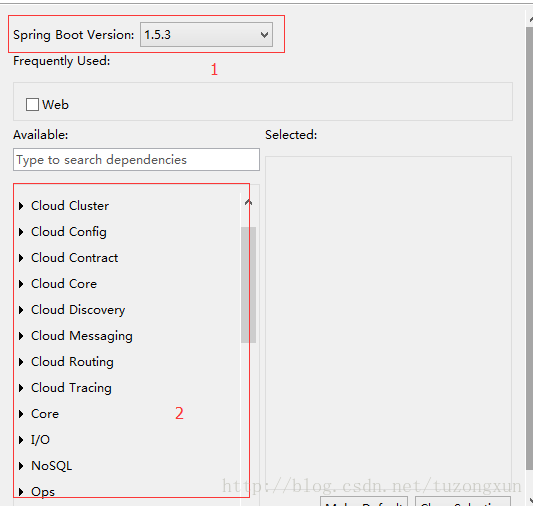Expand the Cloud Tracing node
Screen dimensions: 533x506
coord(21,388)
